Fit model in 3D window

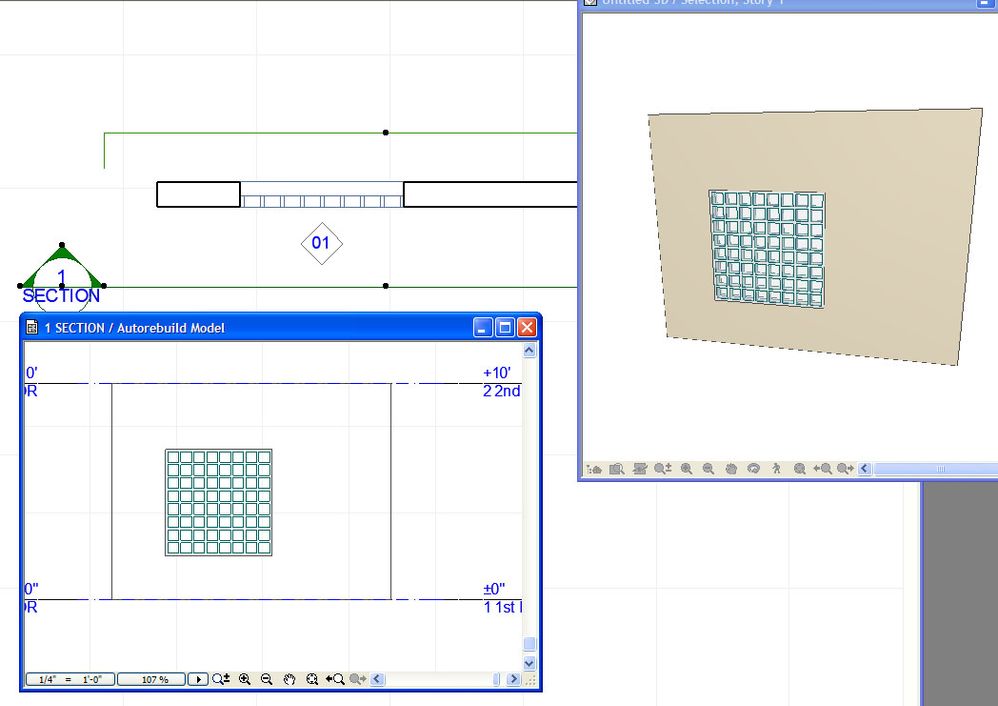point(799,469)
